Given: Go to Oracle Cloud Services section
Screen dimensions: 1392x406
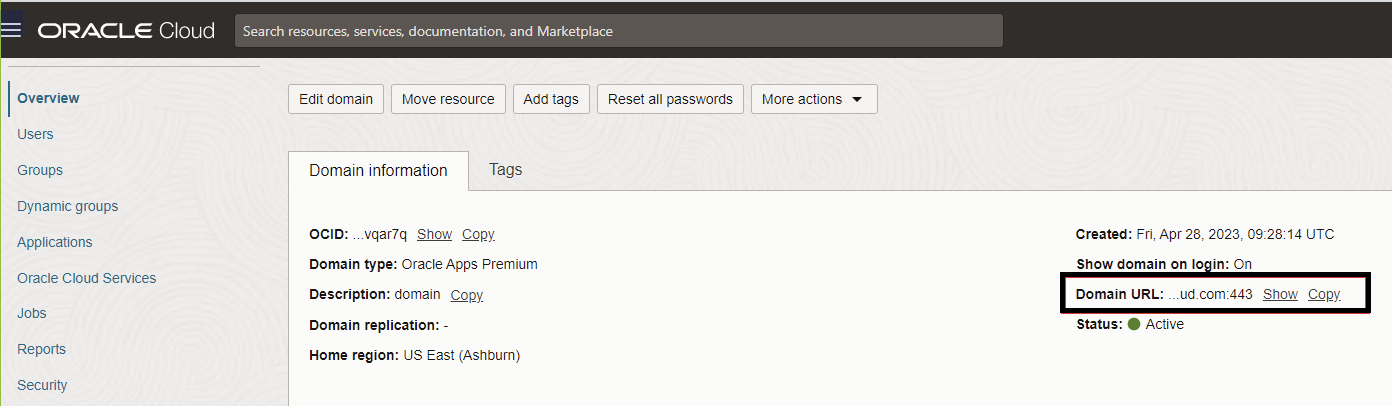Looking at the screenshot, I should click(x=86, y=278).
